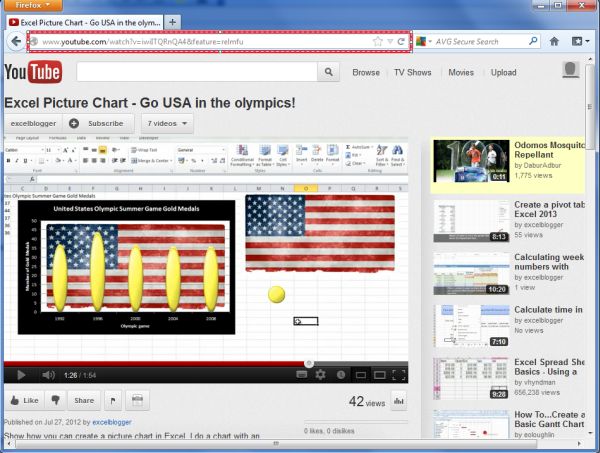Click the vertical page scrollbar
Screen dimensions: 600x453
[590, 107]
